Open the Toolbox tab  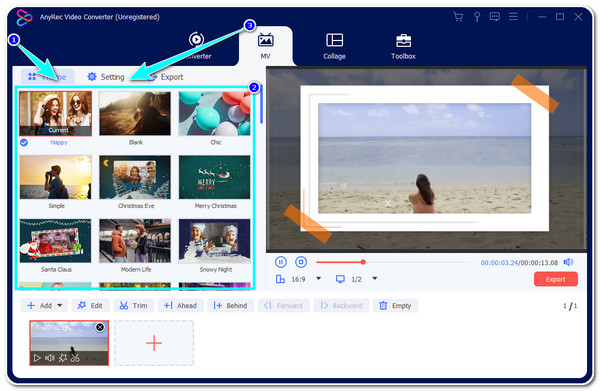pos(403,46)
